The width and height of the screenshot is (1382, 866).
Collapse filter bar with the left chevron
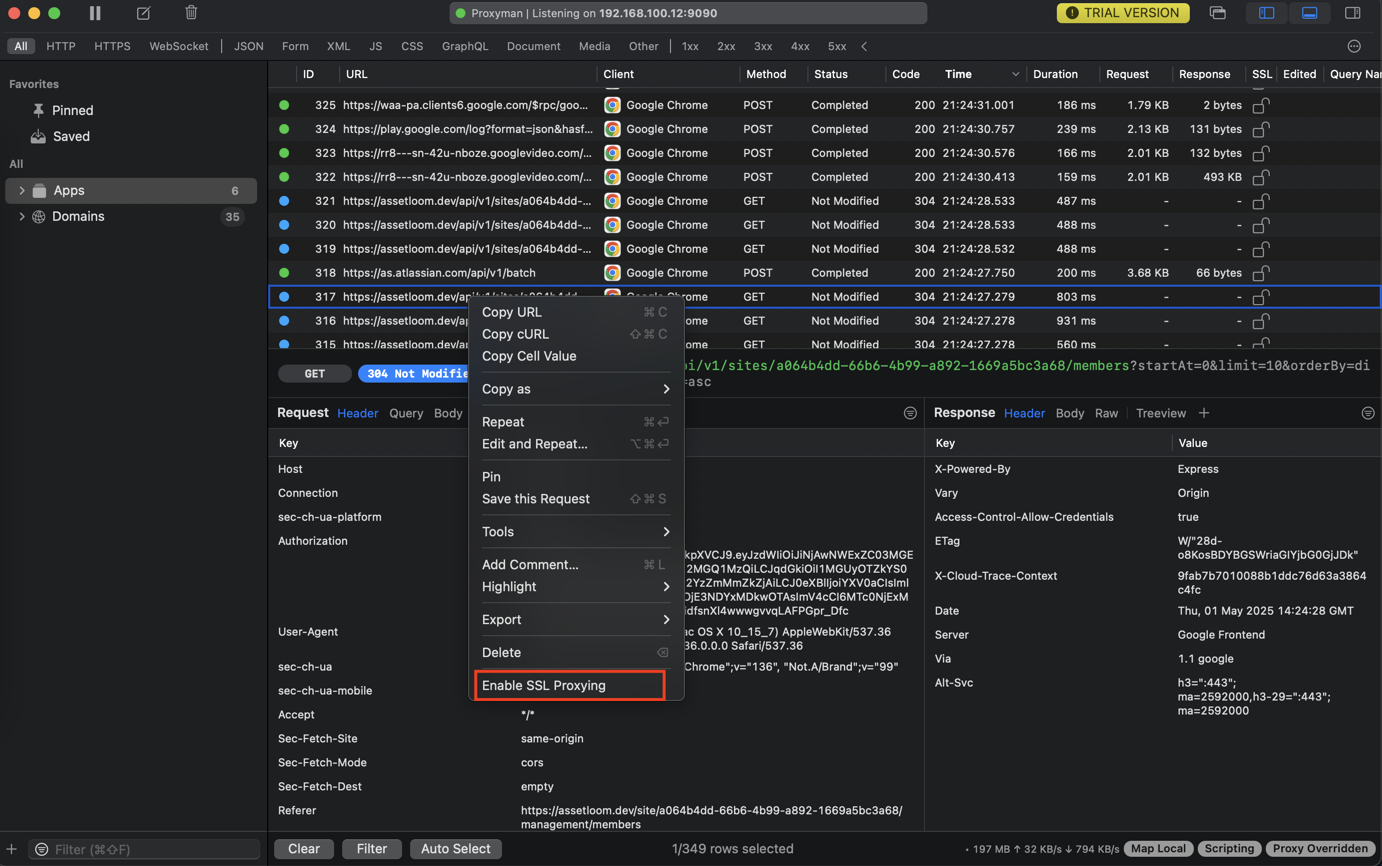864,46
